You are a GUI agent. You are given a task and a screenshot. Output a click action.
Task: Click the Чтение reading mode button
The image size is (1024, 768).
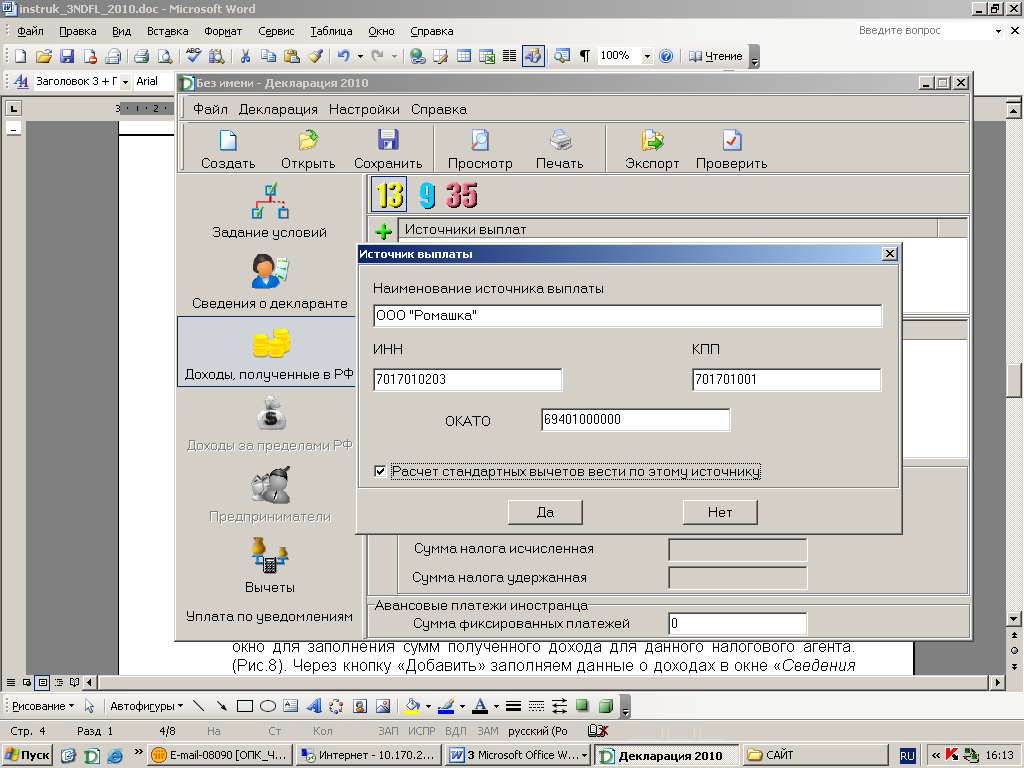click(716, 56)
